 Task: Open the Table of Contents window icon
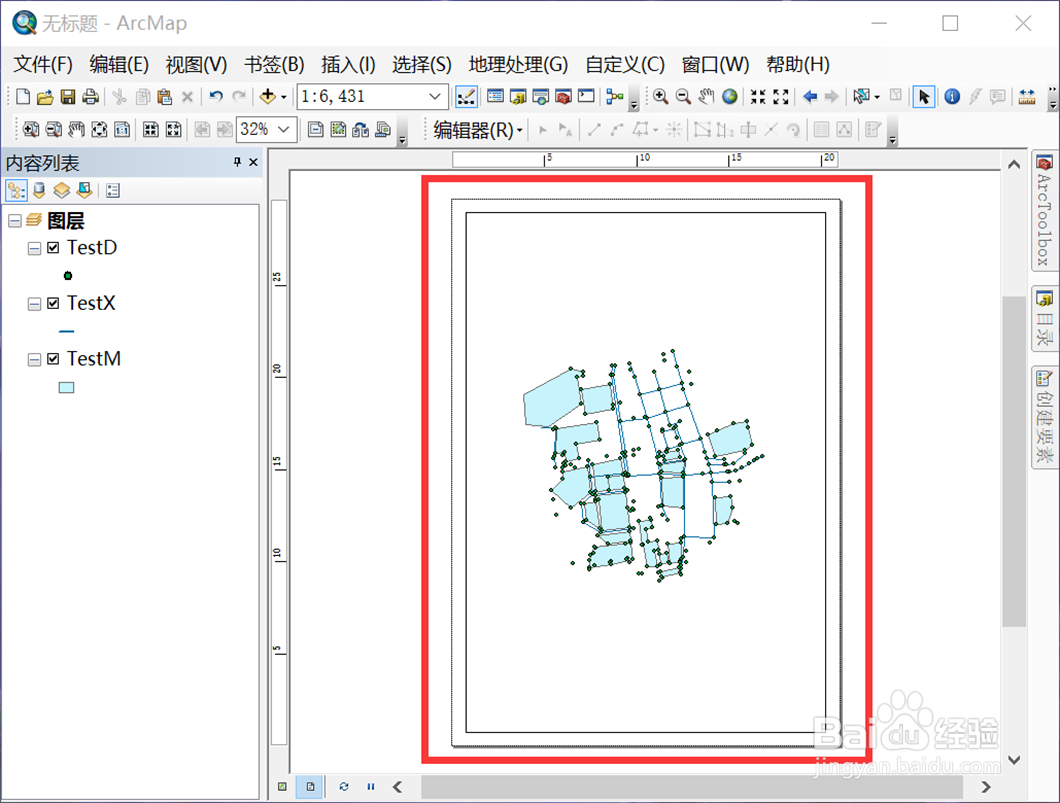pos(496,97)
